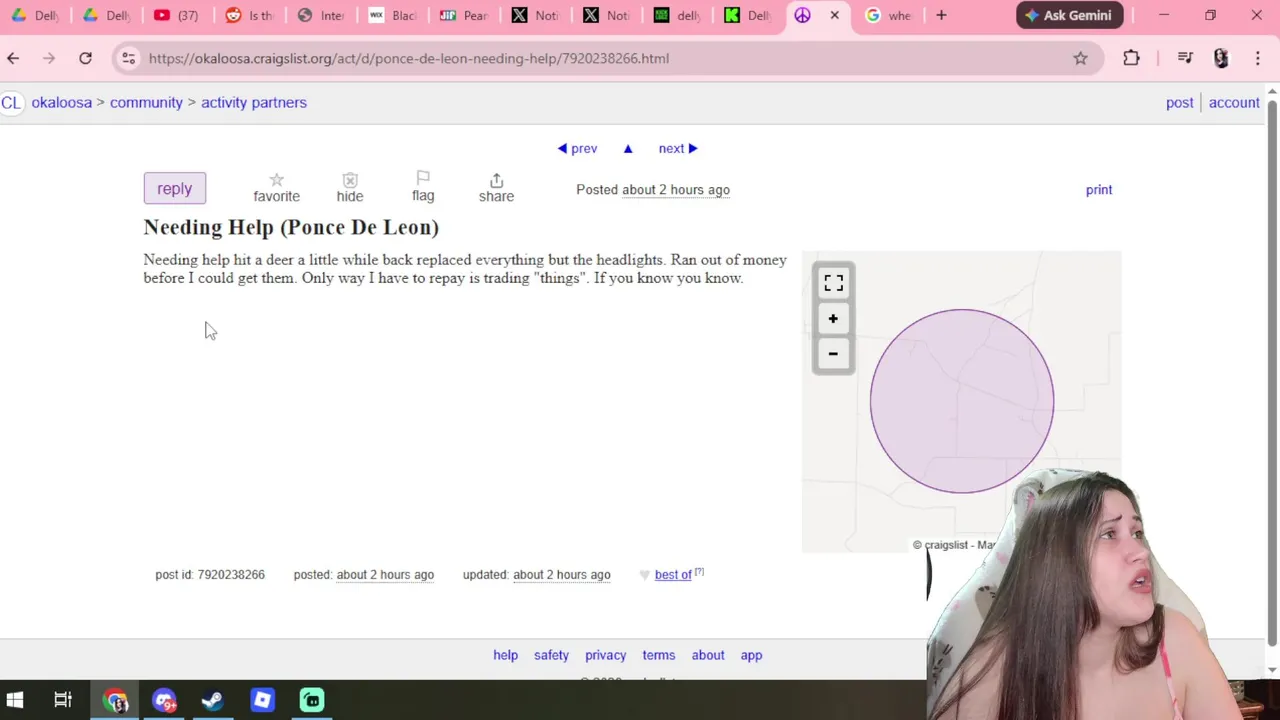
Task: Open the media controls icon in toolbar
Action: (1185, 58)
